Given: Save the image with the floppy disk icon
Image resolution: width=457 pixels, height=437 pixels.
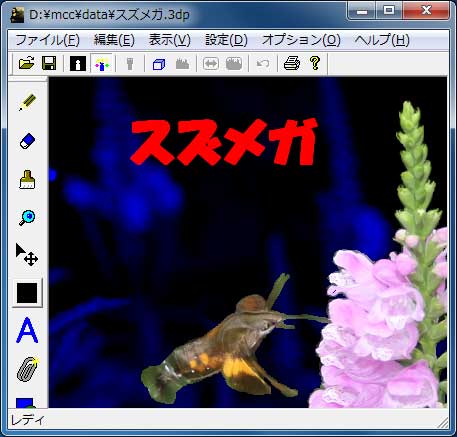Looking at the screenshot, I should [x=49, y=63].
